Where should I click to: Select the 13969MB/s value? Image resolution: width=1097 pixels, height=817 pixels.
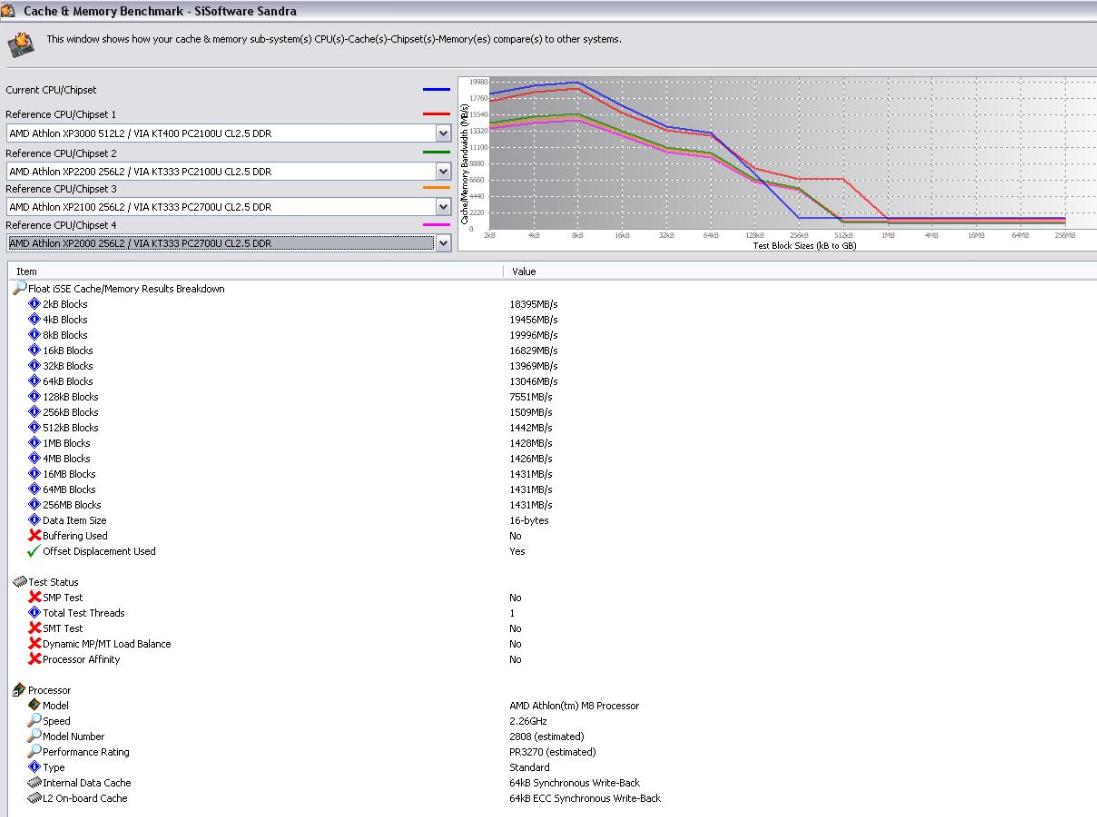(x=534, y=366)
